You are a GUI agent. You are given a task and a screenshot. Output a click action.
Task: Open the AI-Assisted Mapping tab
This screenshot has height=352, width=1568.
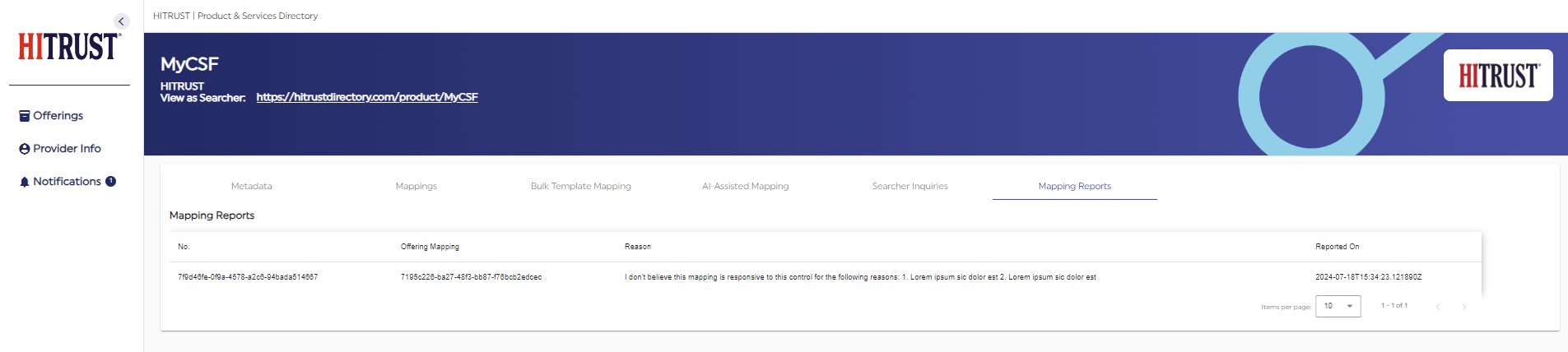(x=746, y=186)
